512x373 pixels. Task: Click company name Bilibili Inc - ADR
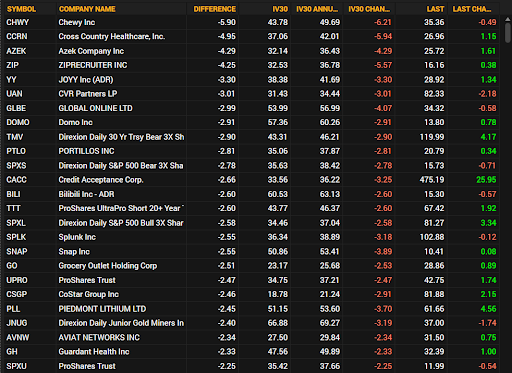click(x=86, y=194)
